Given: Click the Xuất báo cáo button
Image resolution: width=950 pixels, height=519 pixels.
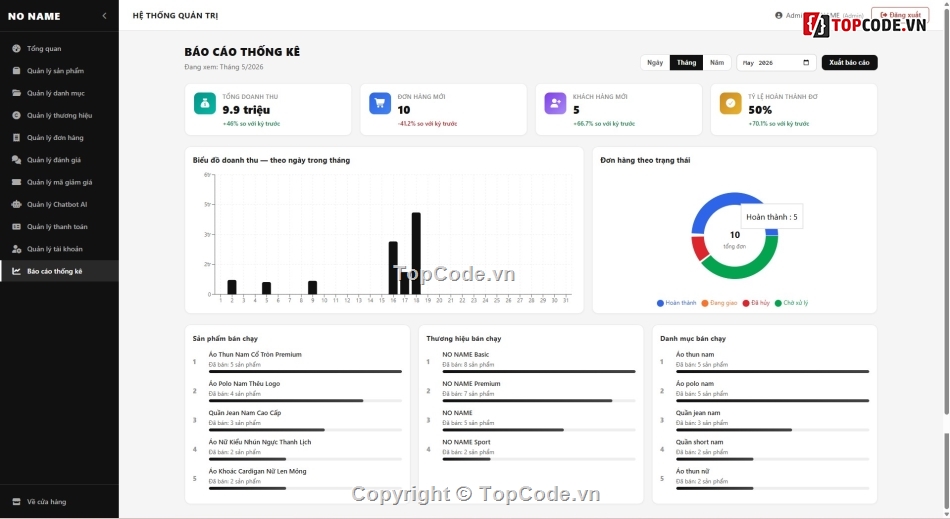Looking at the screenshot, I should pos(849,62).
